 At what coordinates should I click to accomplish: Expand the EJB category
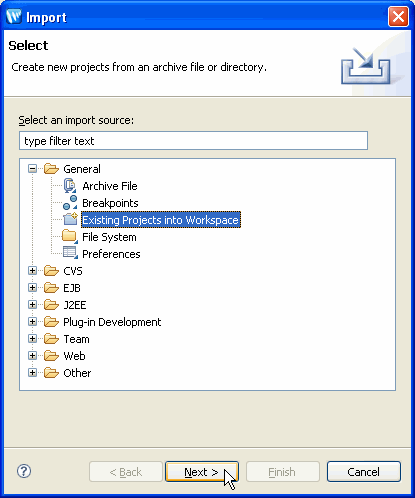tap(32, 288)
